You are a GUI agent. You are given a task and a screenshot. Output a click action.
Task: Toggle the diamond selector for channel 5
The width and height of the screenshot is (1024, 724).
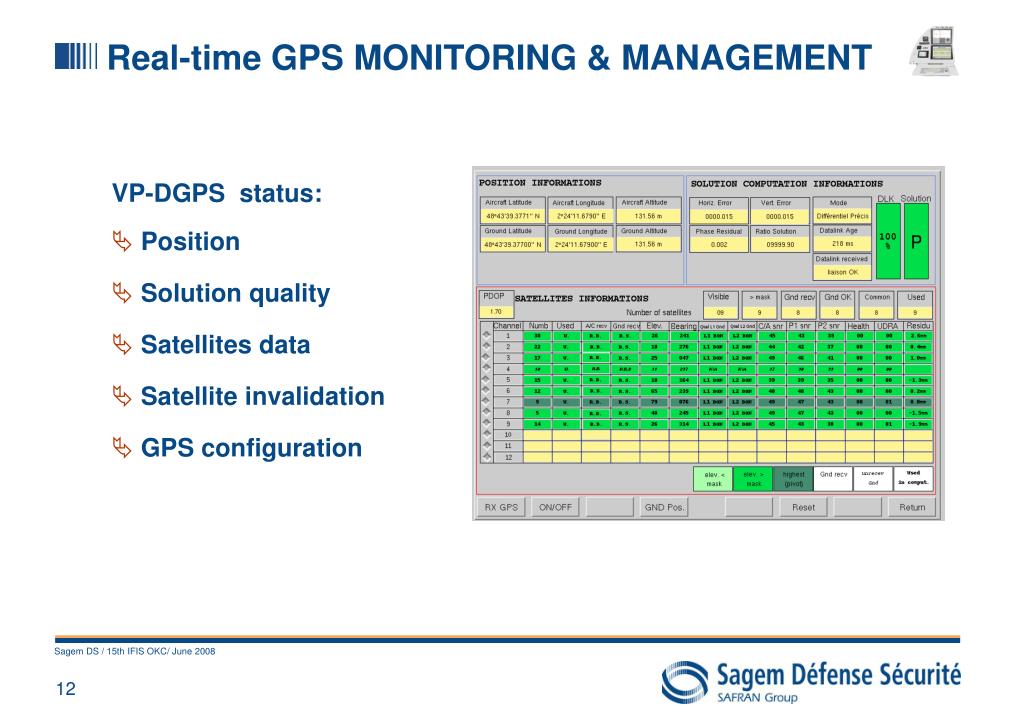coord(486,379)
